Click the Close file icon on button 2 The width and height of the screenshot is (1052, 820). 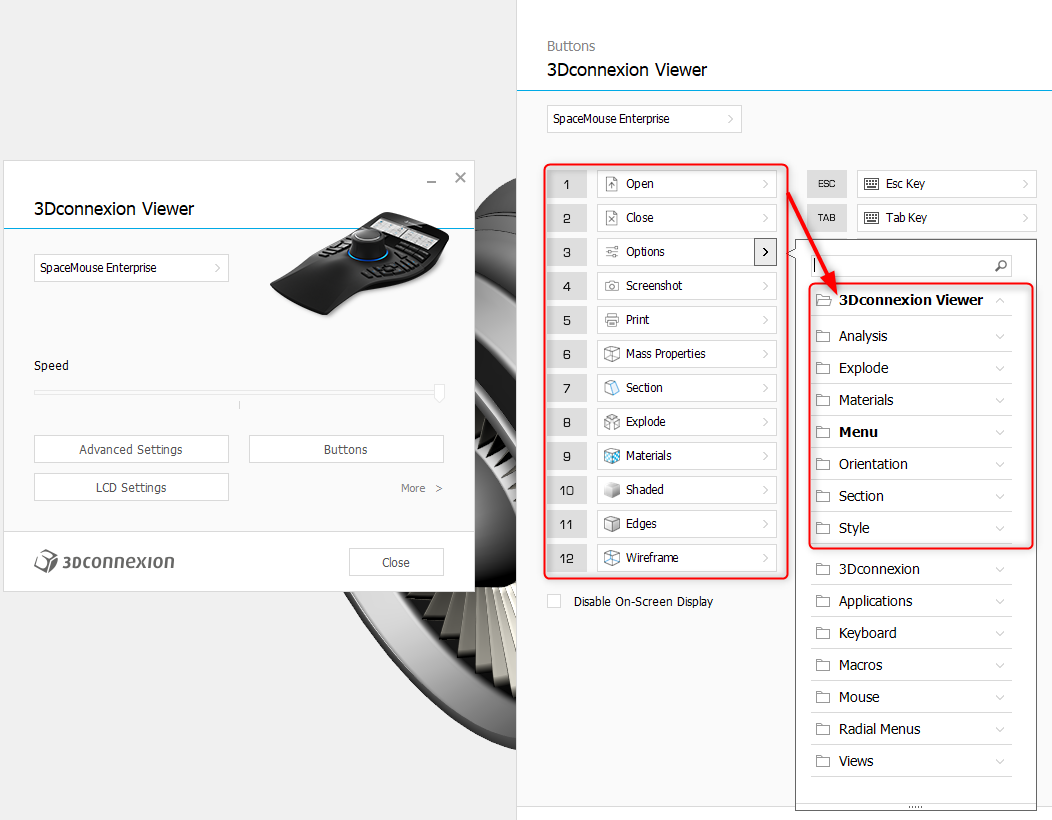pyautogui.click(x=611, y=217)
